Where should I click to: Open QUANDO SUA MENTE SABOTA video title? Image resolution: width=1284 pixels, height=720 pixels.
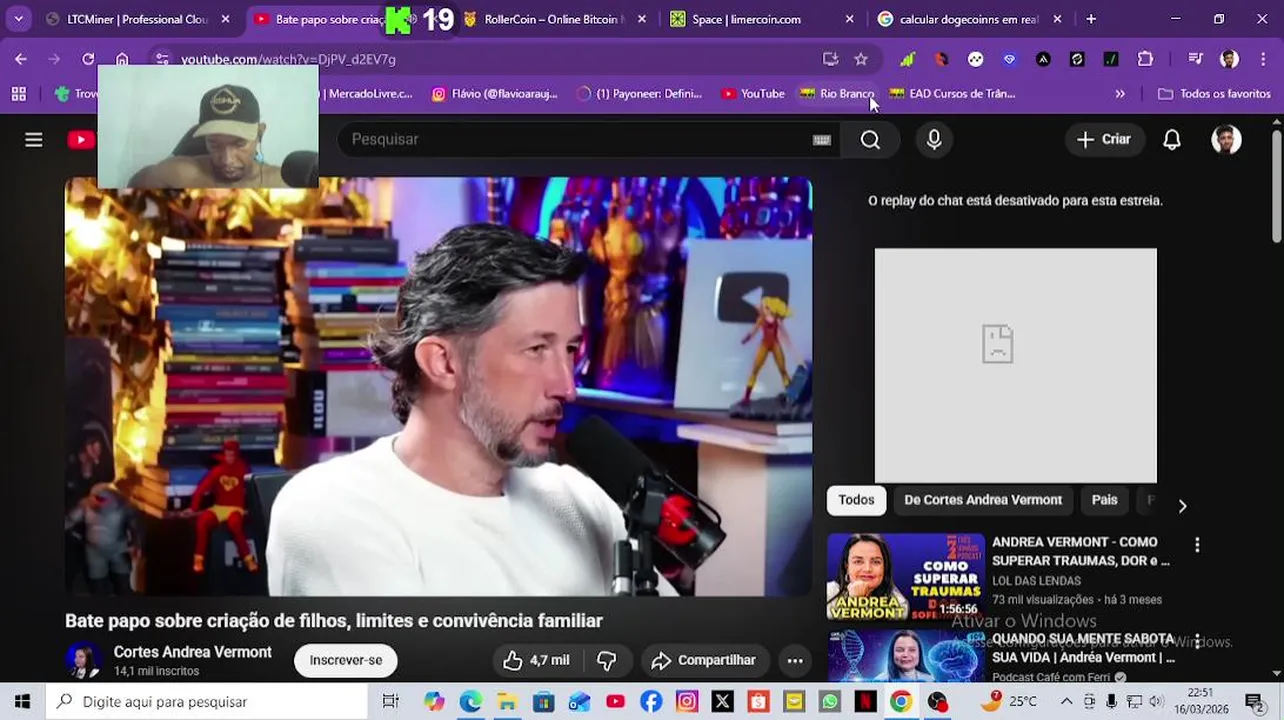(1083, 648)
